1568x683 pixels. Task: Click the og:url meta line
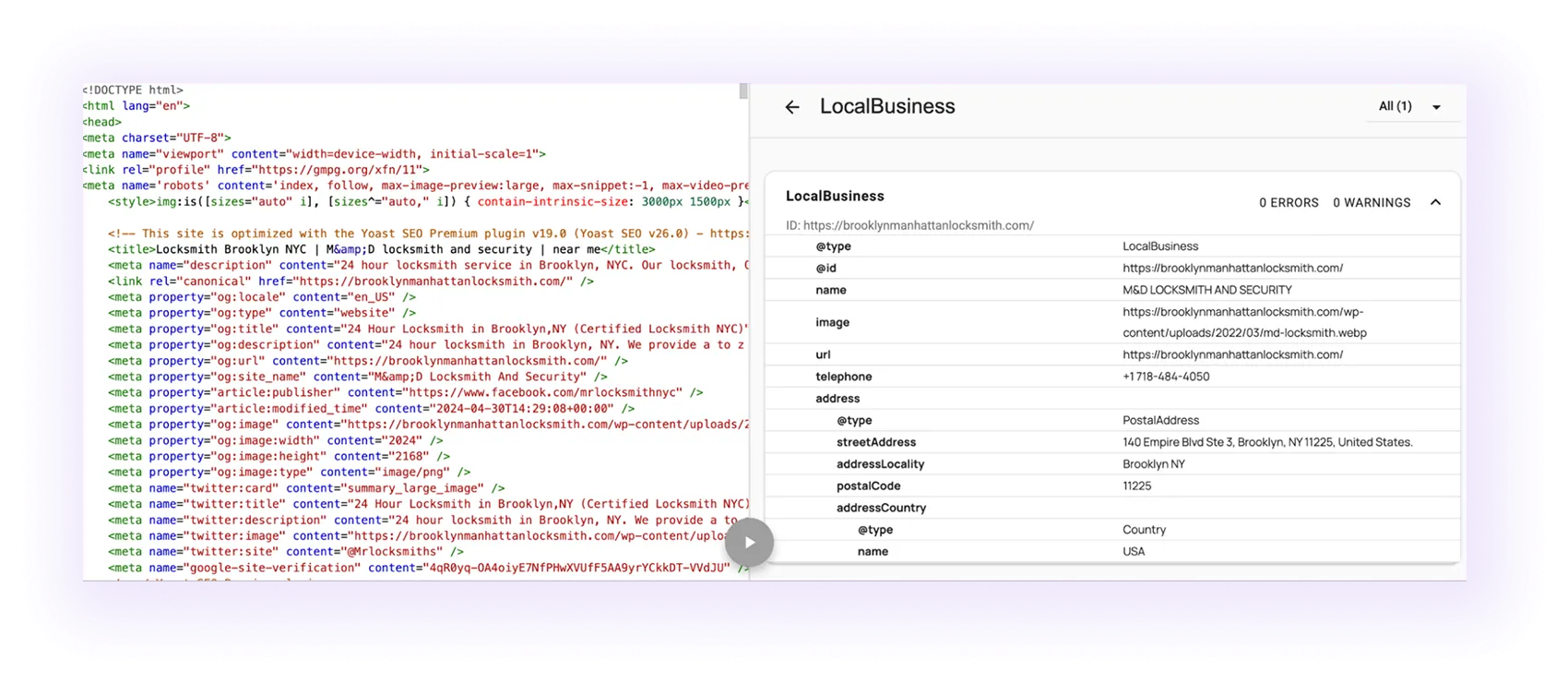(x=368, y=361)
